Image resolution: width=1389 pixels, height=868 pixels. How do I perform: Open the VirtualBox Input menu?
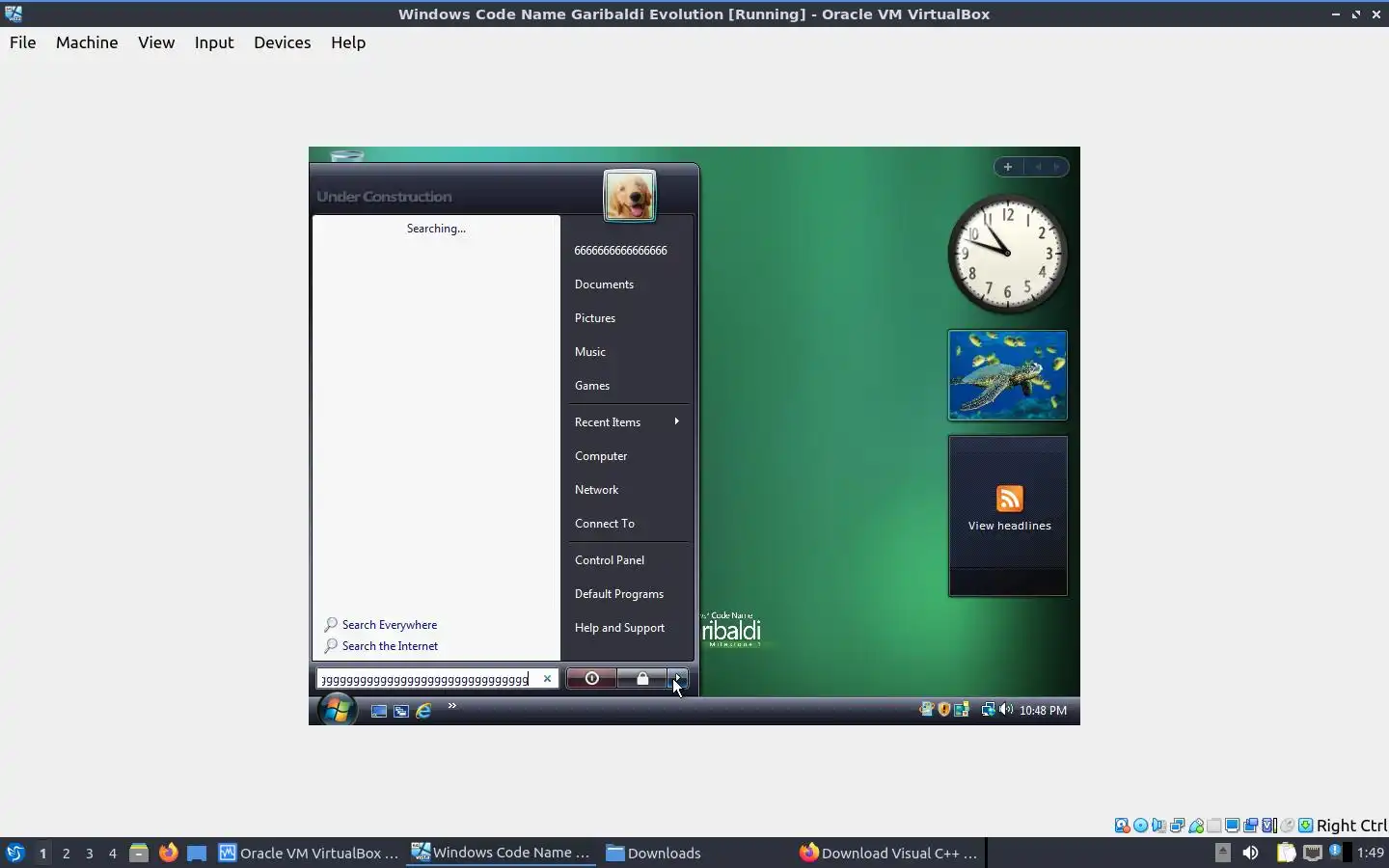(214, 42)
